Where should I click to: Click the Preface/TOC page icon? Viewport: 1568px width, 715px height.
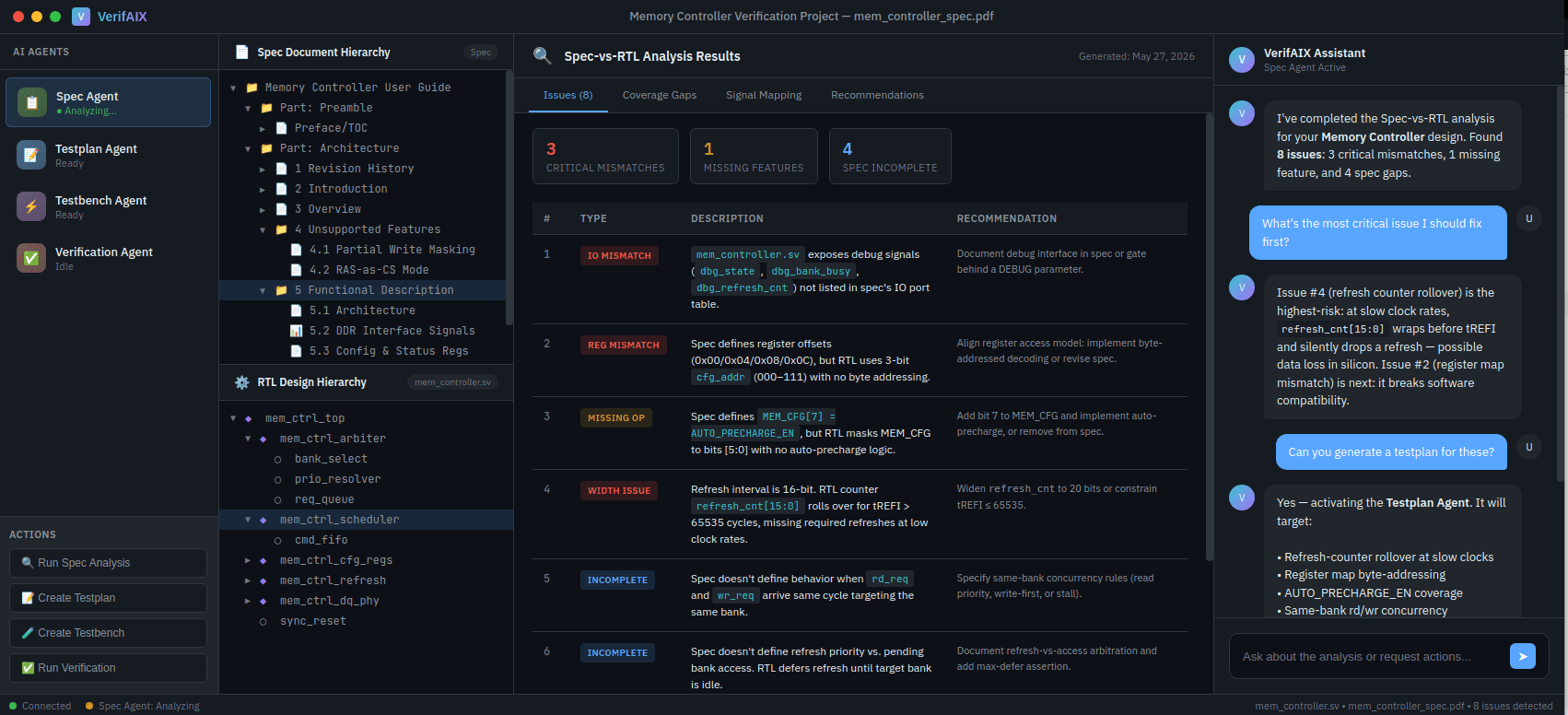pyautogui.click(x=282, y=128)
